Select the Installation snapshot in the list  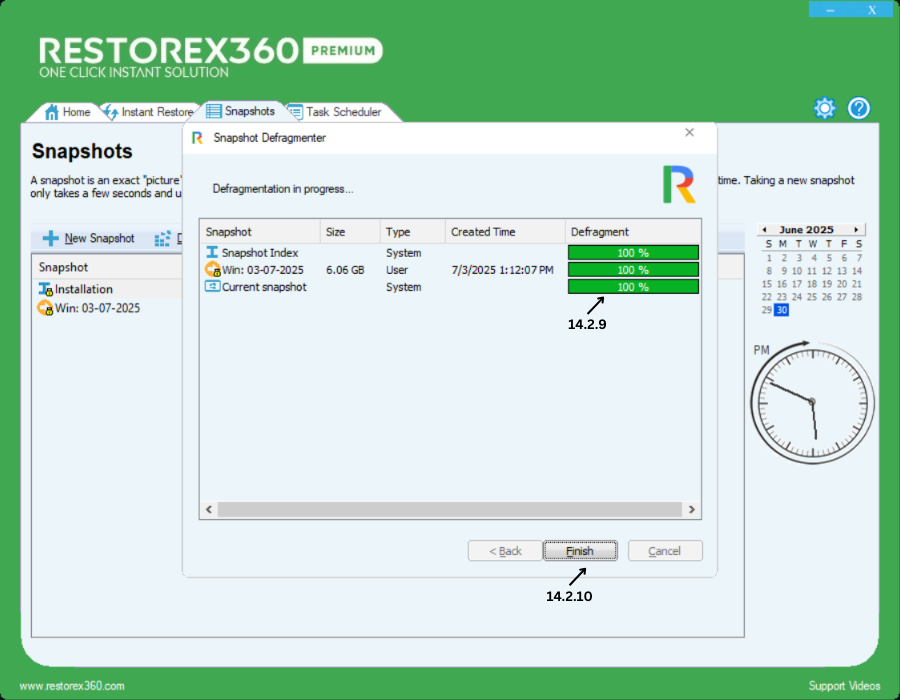83,289
